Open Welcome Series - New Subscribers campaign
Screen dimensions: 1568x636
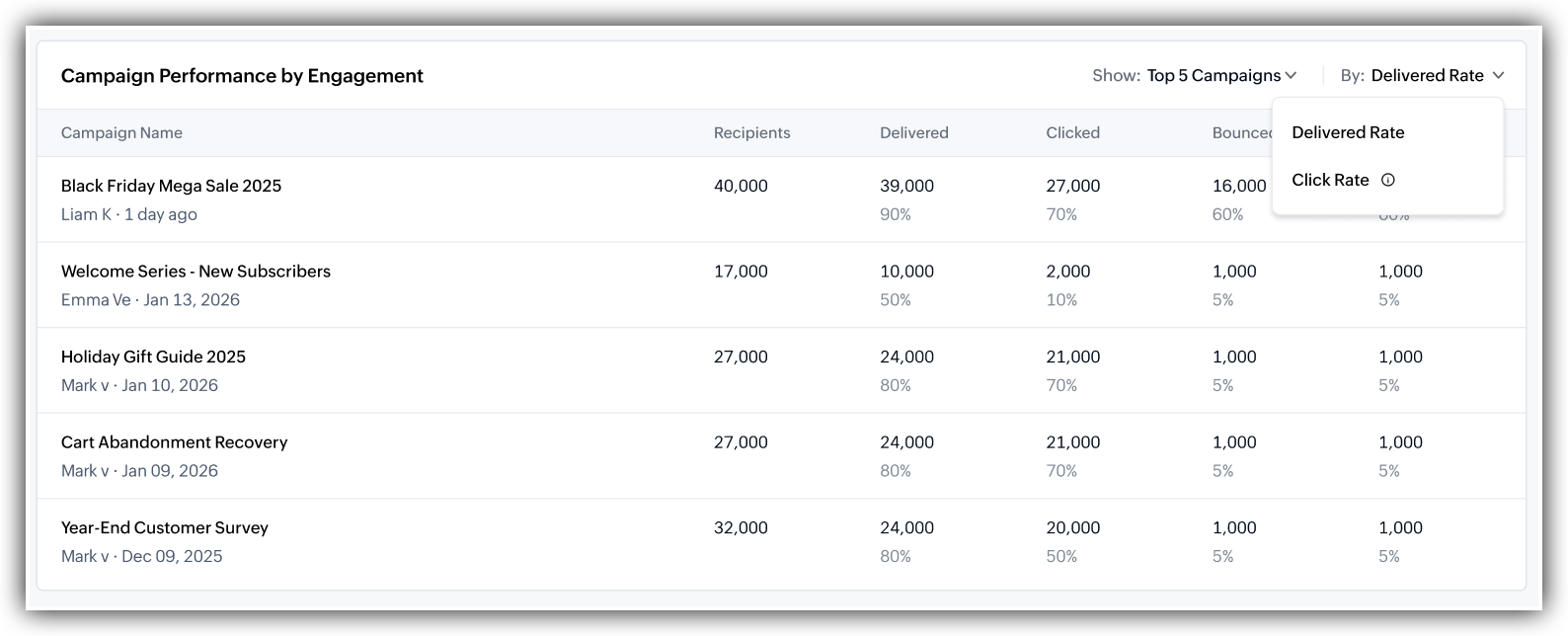196,272
